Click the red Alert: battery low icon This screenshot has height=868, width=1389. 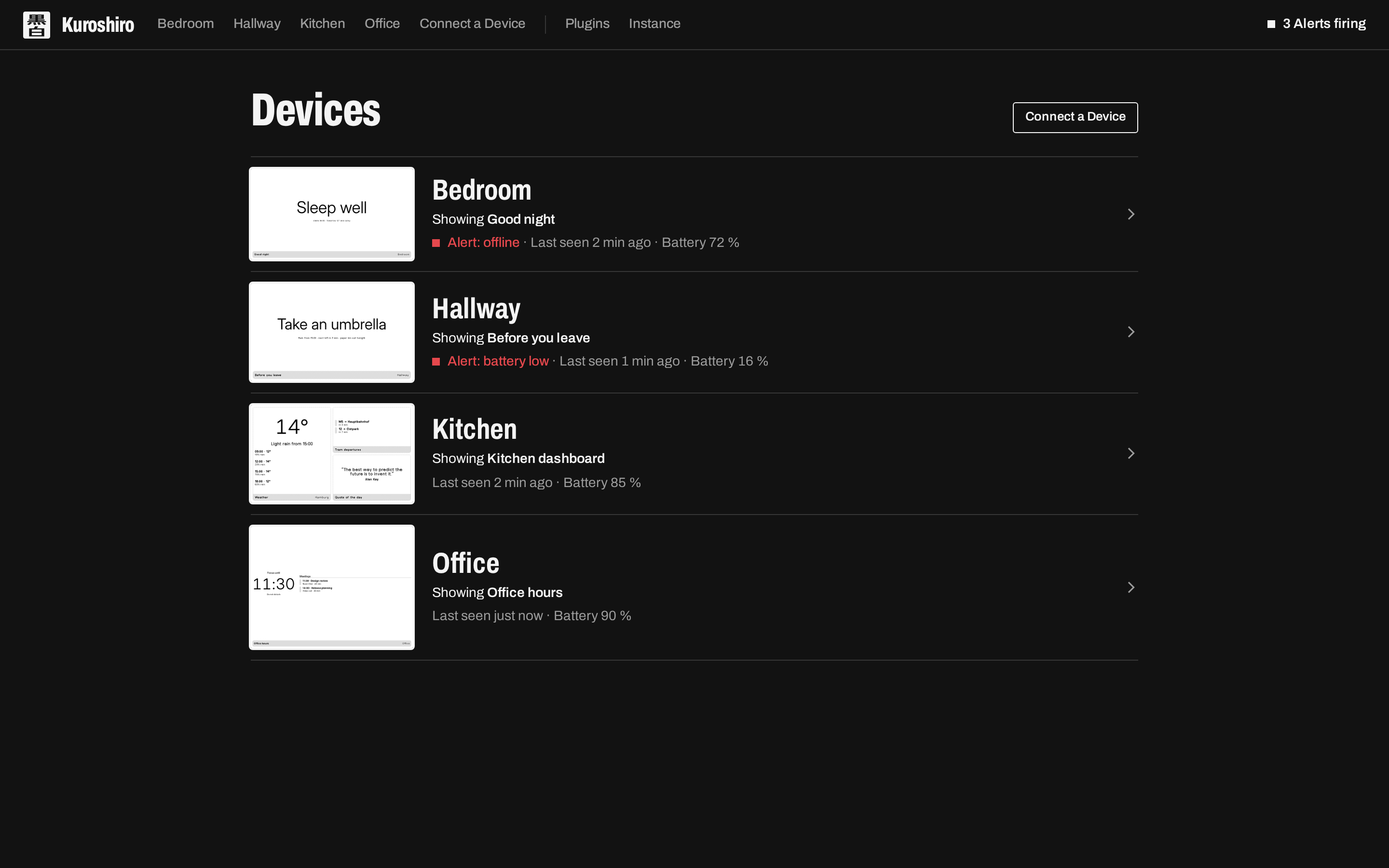pos(436,362)
